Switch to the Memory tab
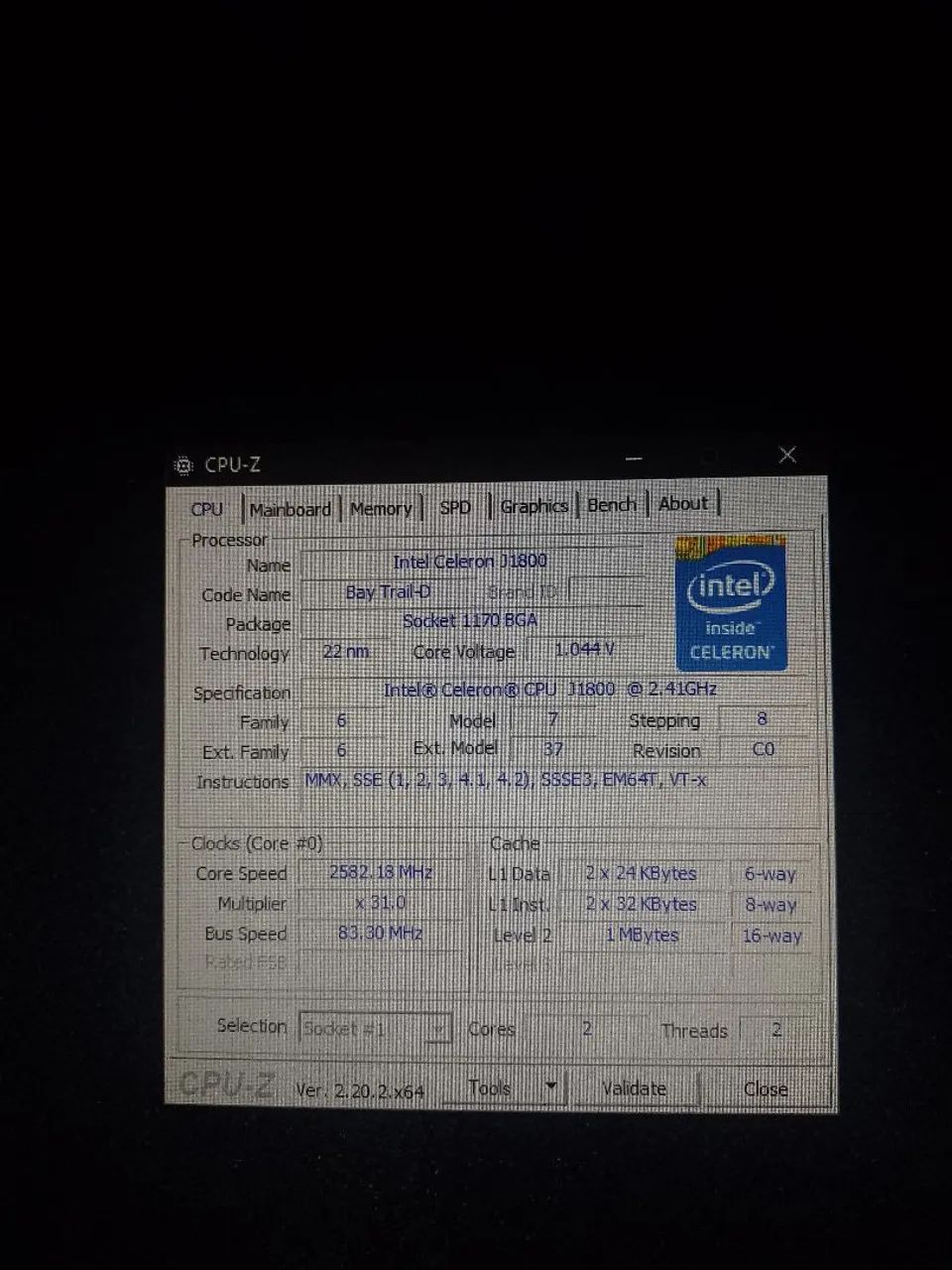The height and width of the screenshot is (1270, 952). click(381, 508)
